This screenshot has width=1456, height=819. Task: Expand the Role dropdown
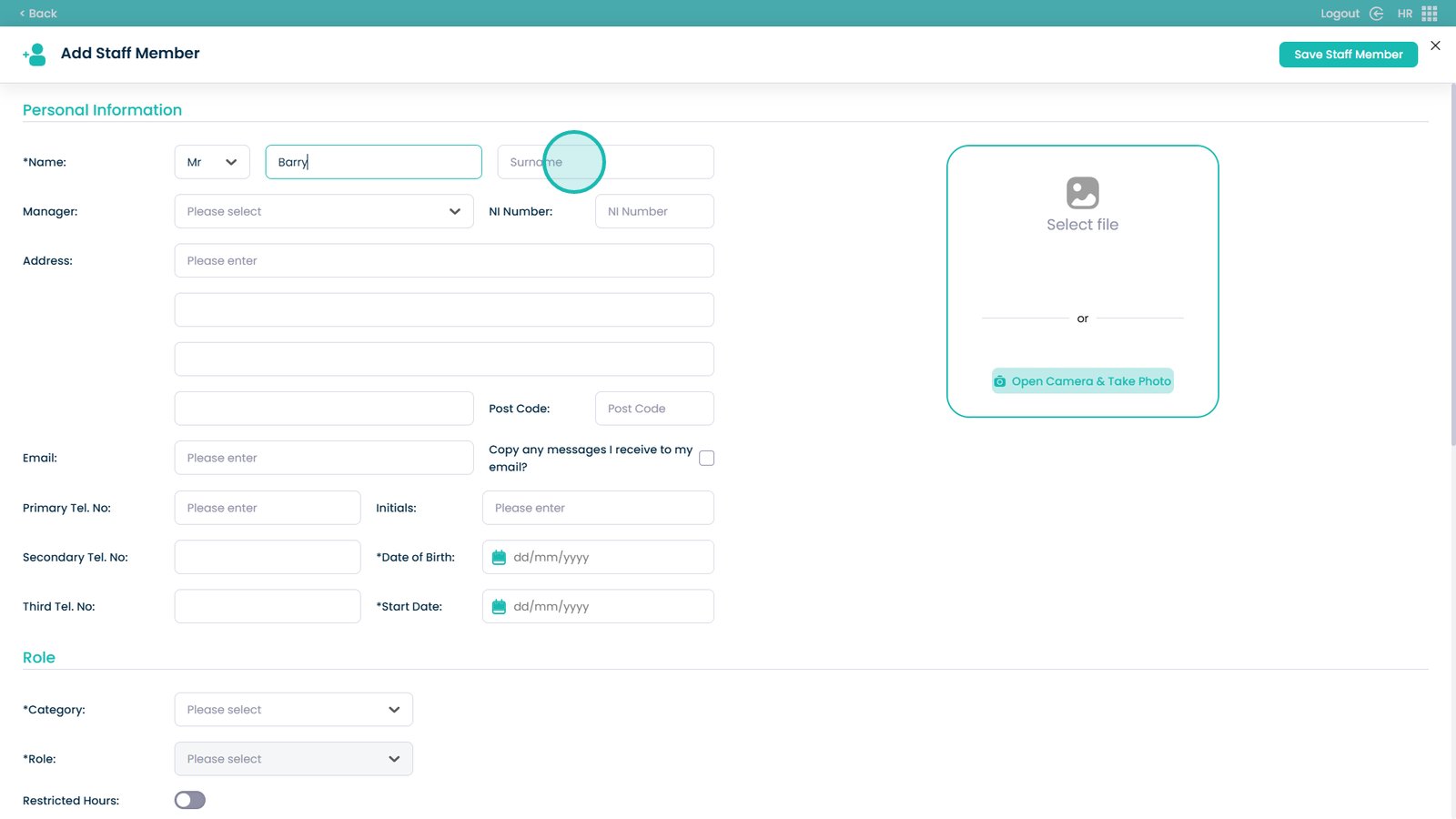pyautogui.click(x=293, y=759)
